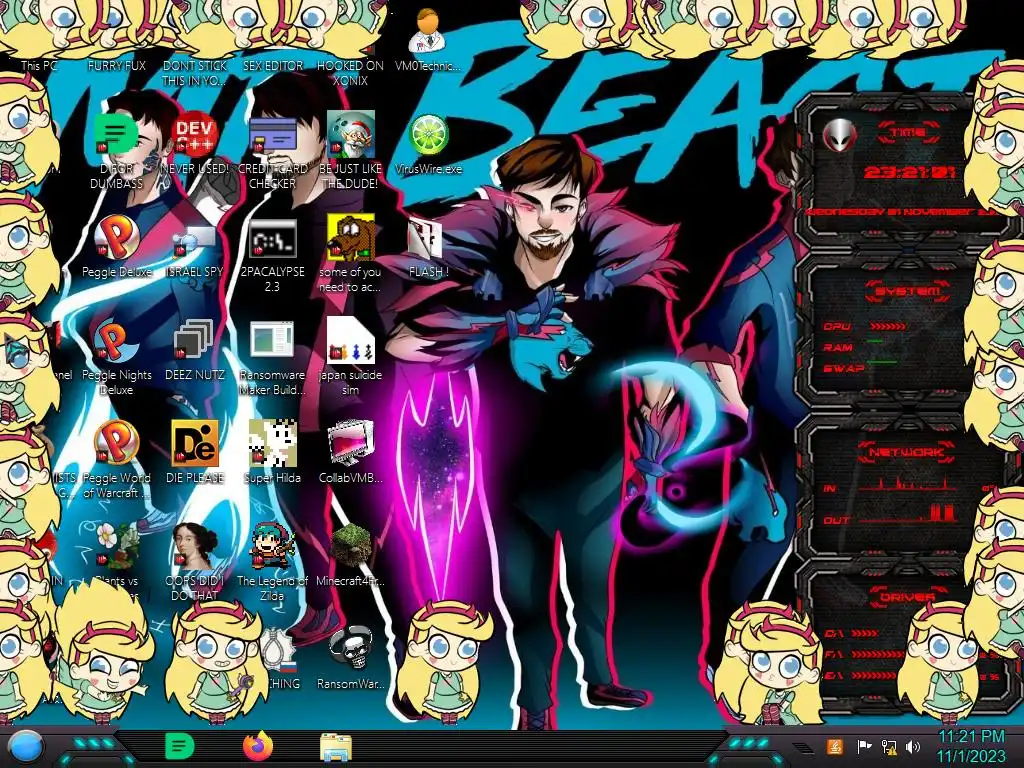This screenshot has height=768, width=1024.
Task: Select the Peggle Deluxe icon
Action: 116,237
